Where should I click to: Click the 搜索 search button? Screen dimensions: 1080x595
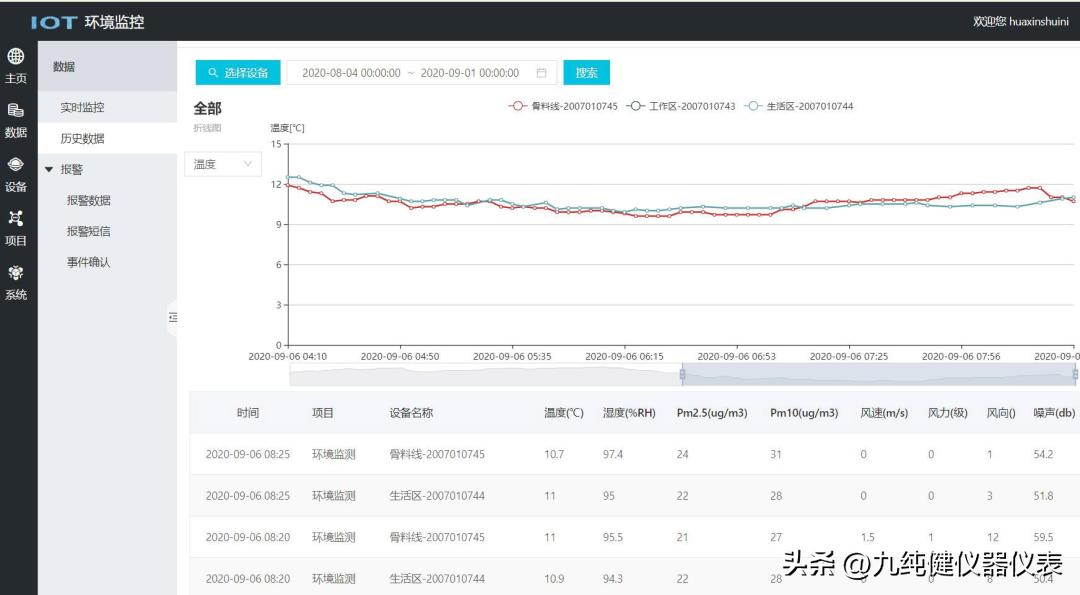click(586, 72)
